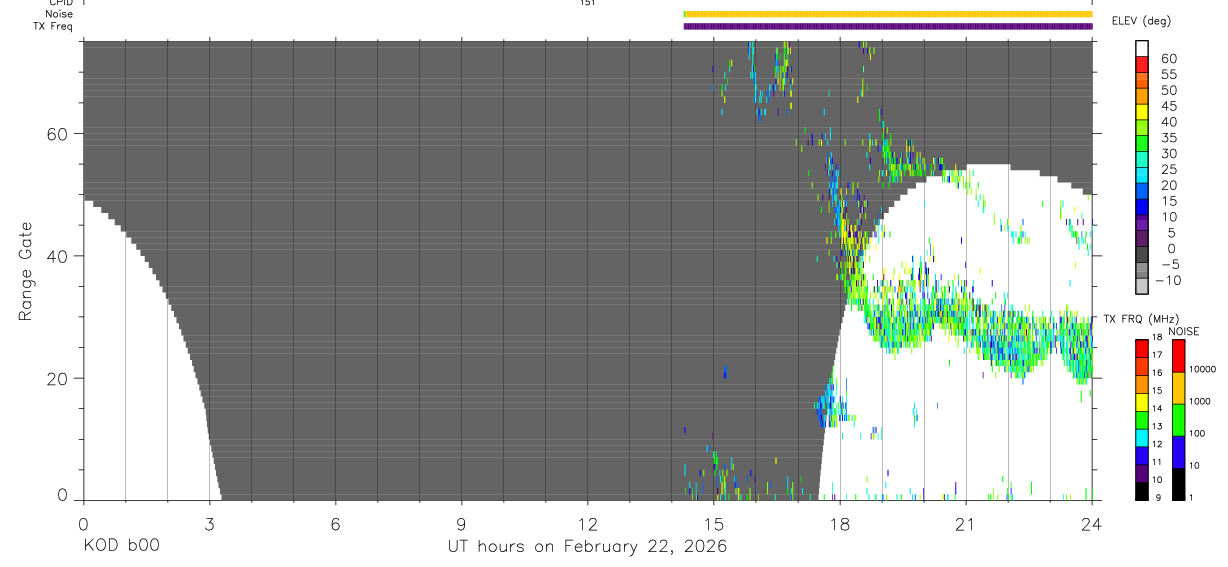This screenshot has width=1228, height=567.
Task: Click the green 100–1000 NOISE swatch
Action: click(1178, 420)
